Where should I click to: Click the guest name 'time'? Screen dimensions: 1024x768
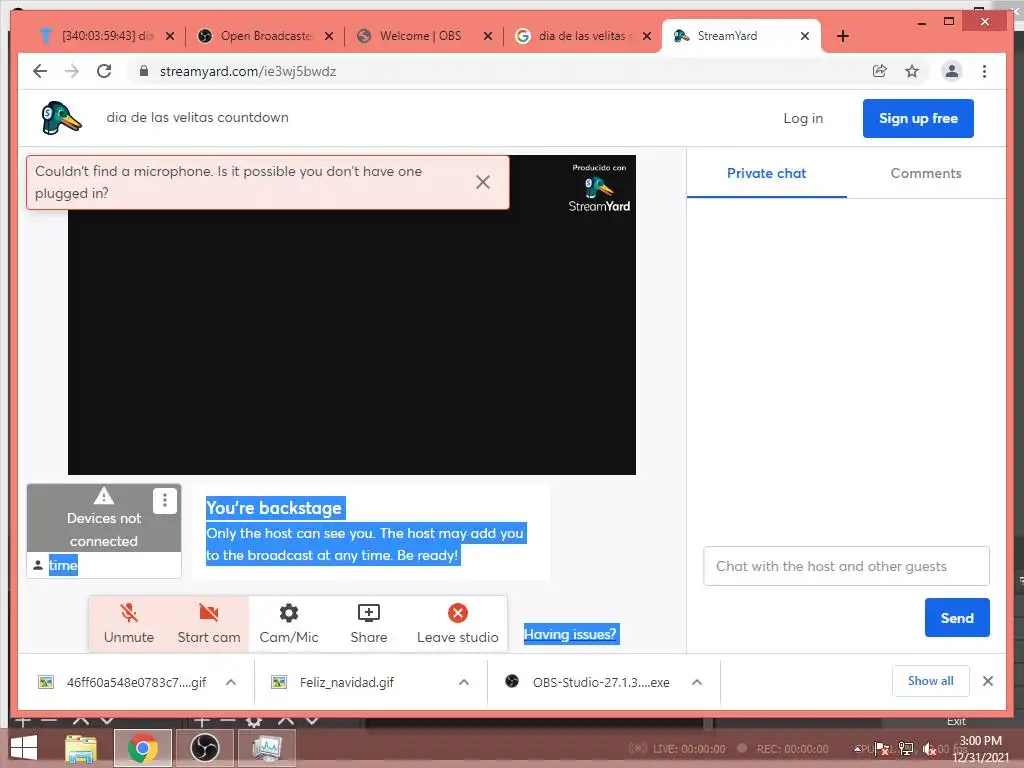click(x=63, y=566)
